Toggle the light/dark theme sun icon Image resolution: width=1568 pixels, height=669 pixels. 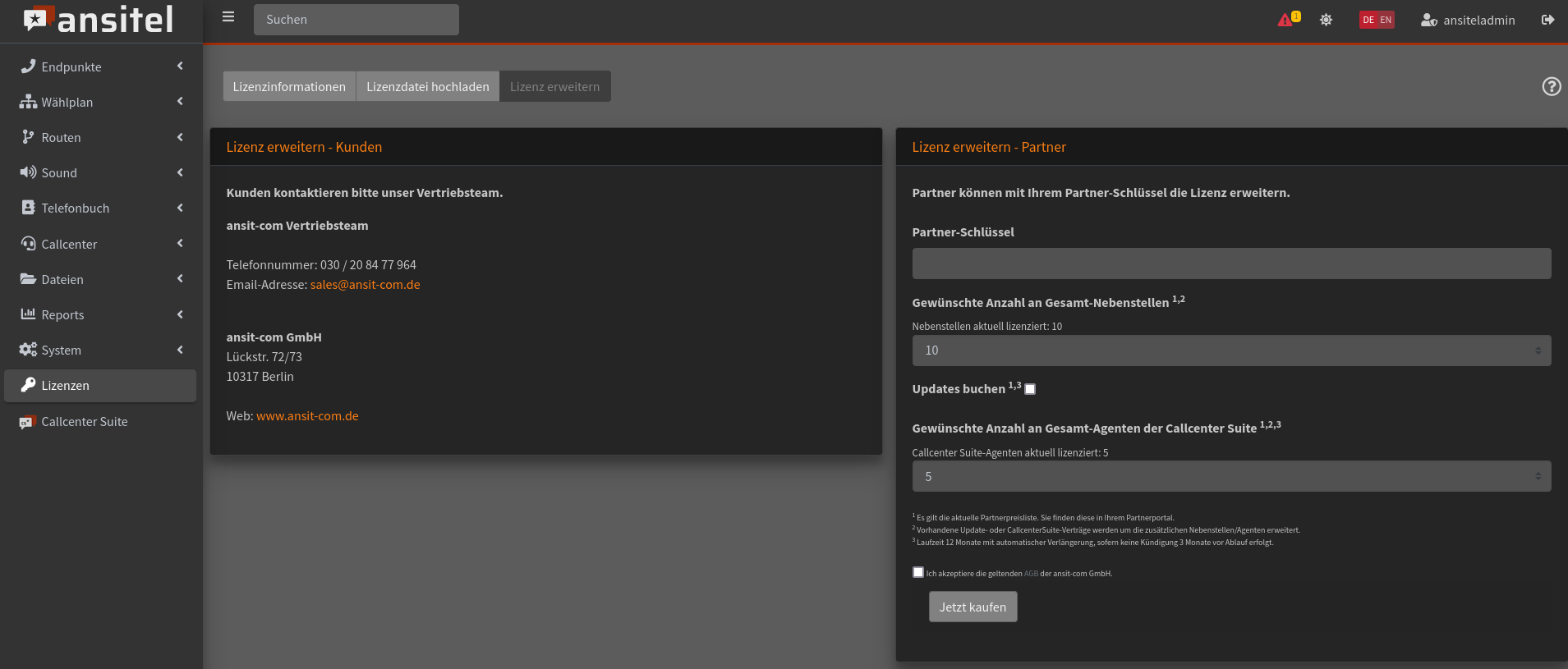(1326, 20)
